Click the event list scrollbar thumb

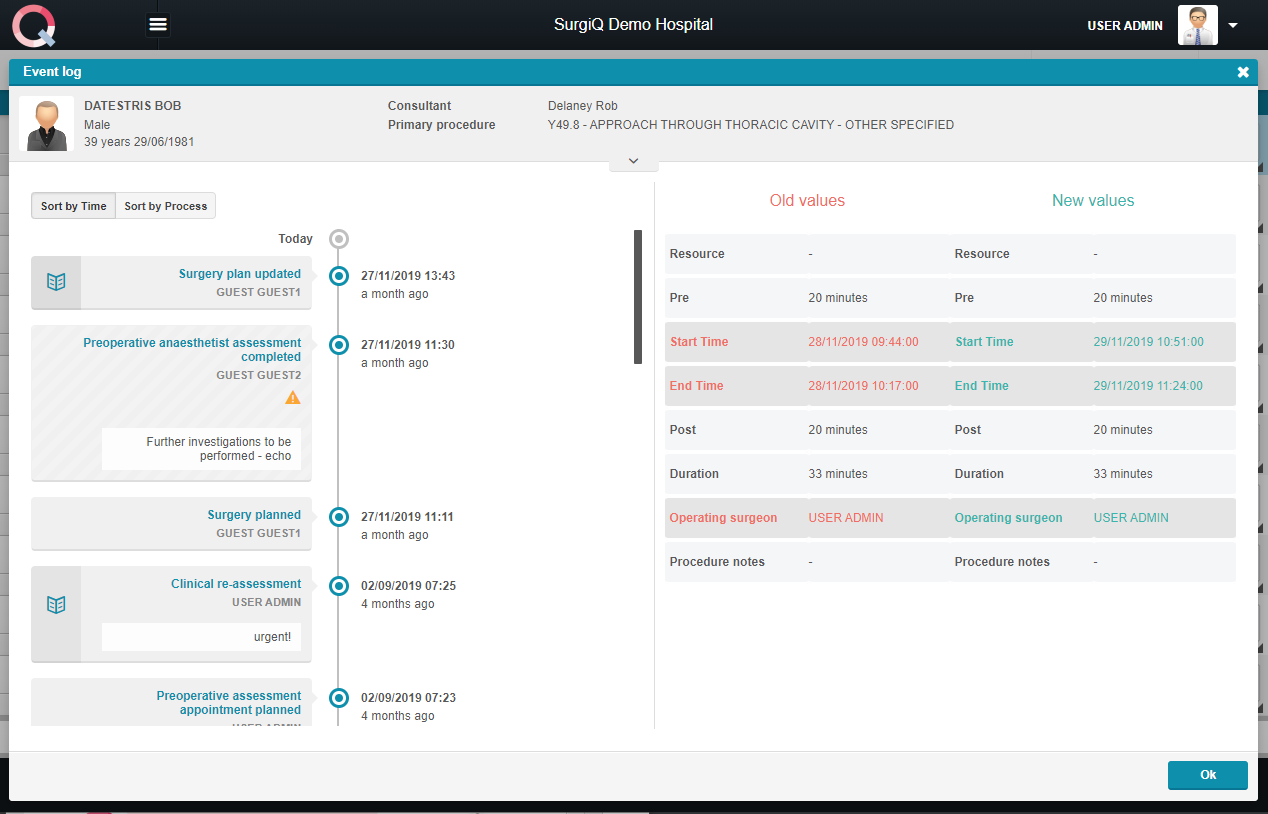coord(638,297)
